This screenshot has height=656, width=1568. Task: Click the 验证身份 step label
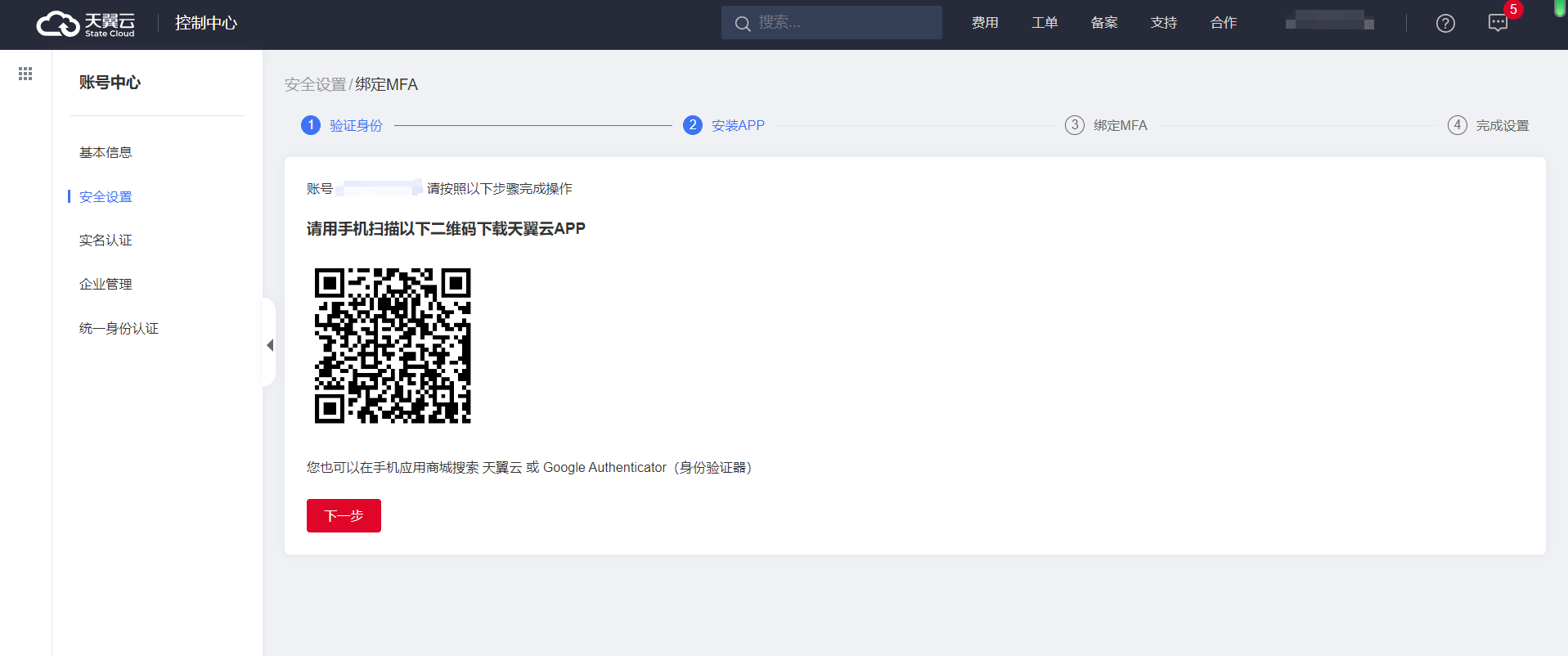tap(356, 125)
